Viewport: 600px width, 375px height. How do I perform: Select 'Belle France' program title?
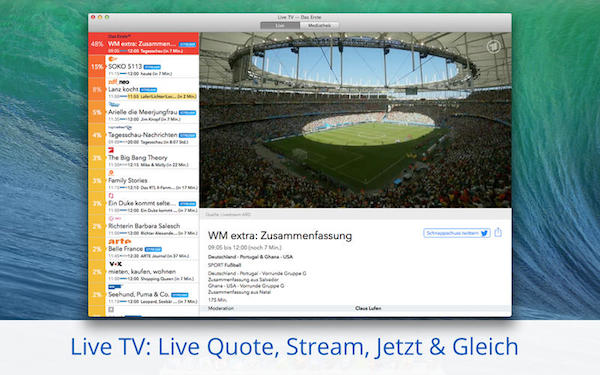coord(126,249)
